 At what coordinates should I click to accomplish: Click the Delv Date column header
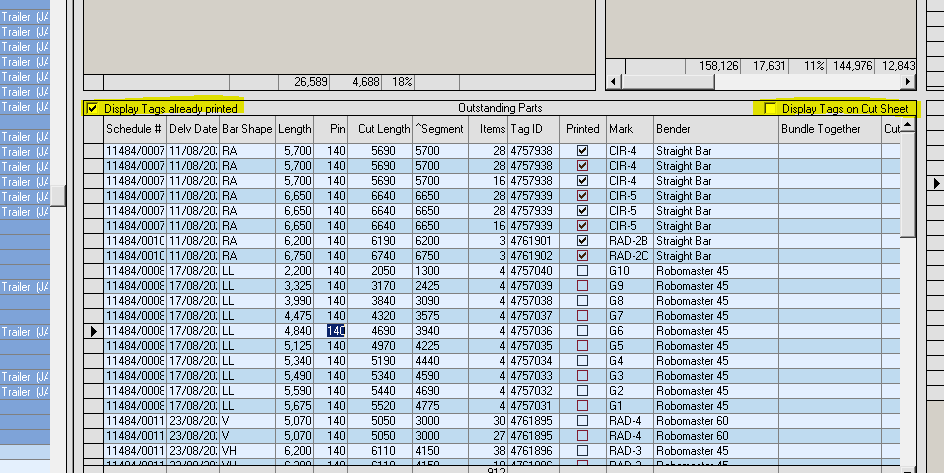[x=192, y=129]
